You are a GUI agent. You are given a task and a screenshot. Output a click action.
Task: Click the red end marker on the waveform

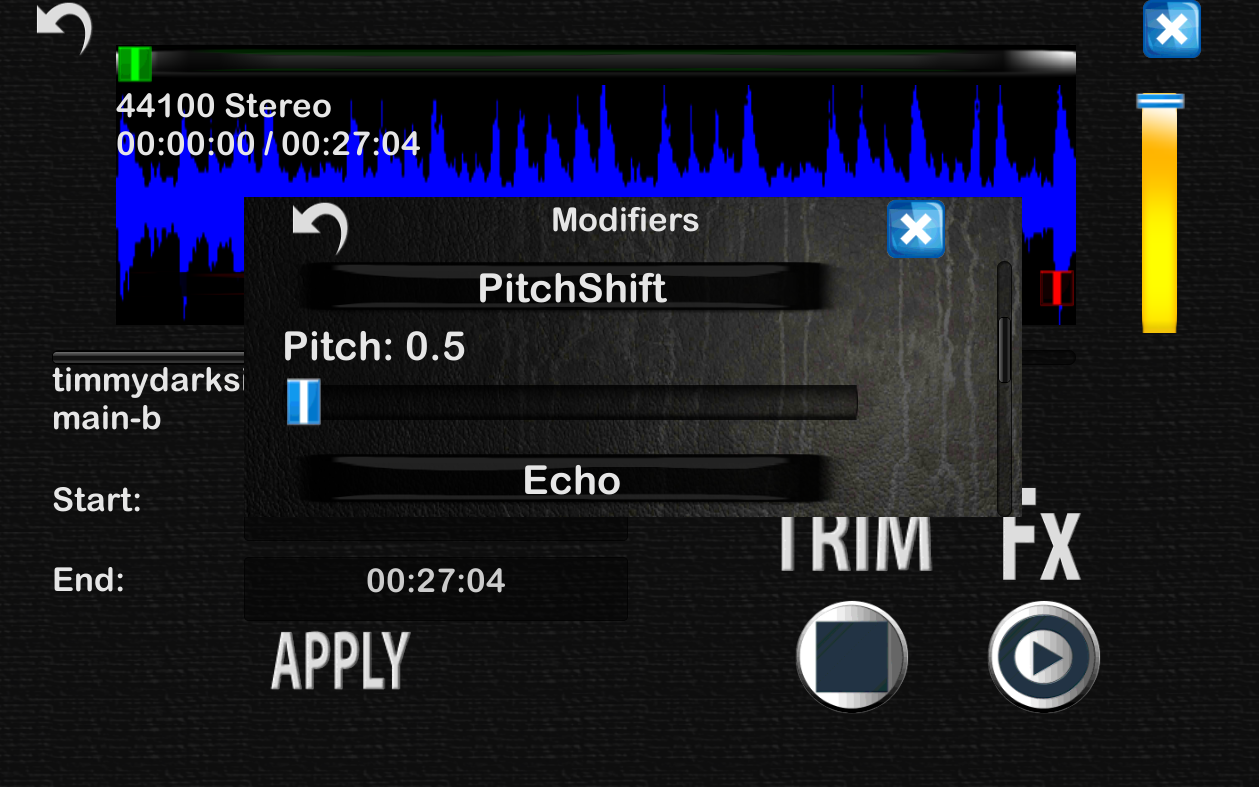(1056, 288)
